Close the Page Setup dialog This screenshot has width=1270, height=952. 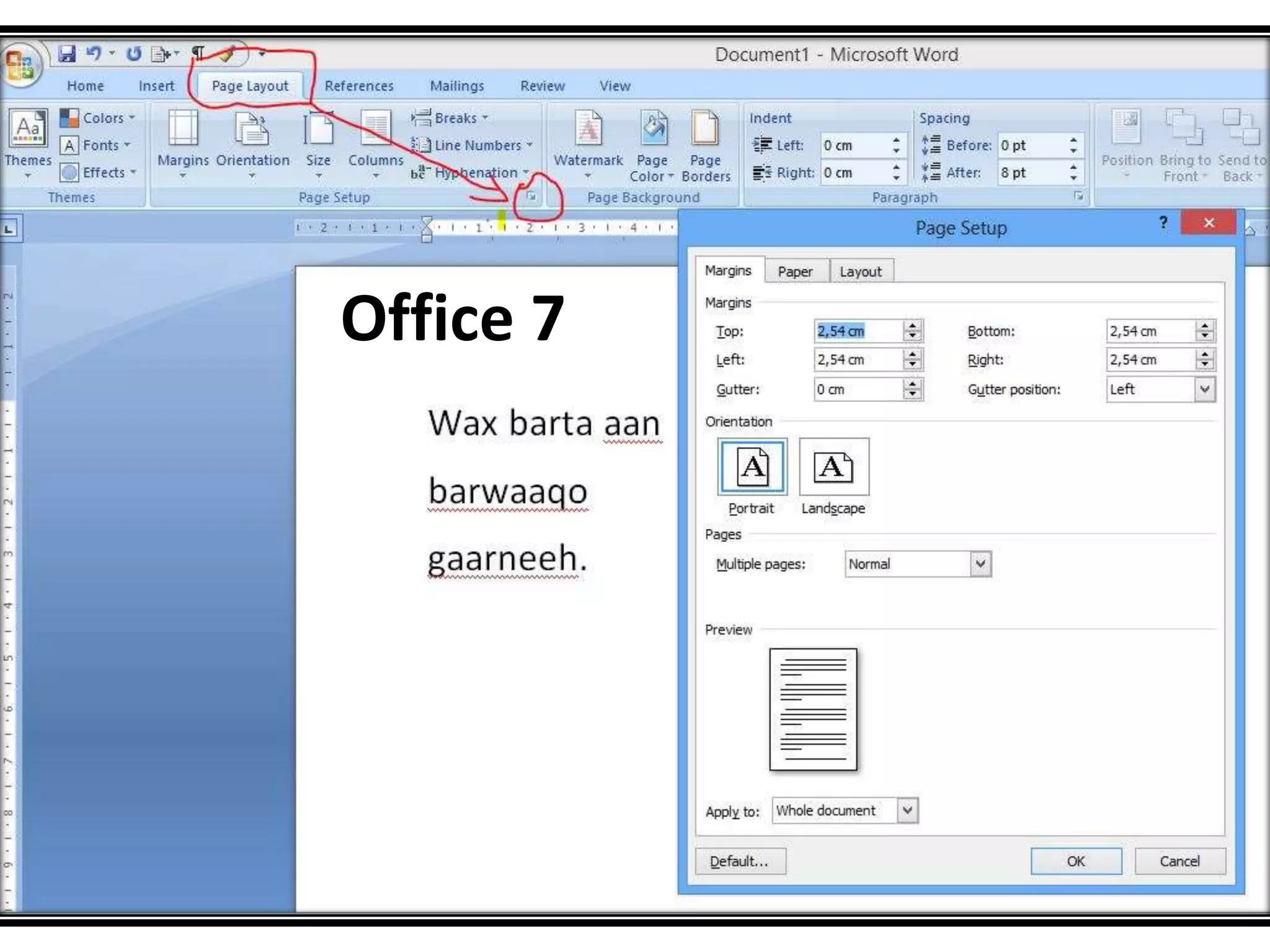coord(1209,222)
